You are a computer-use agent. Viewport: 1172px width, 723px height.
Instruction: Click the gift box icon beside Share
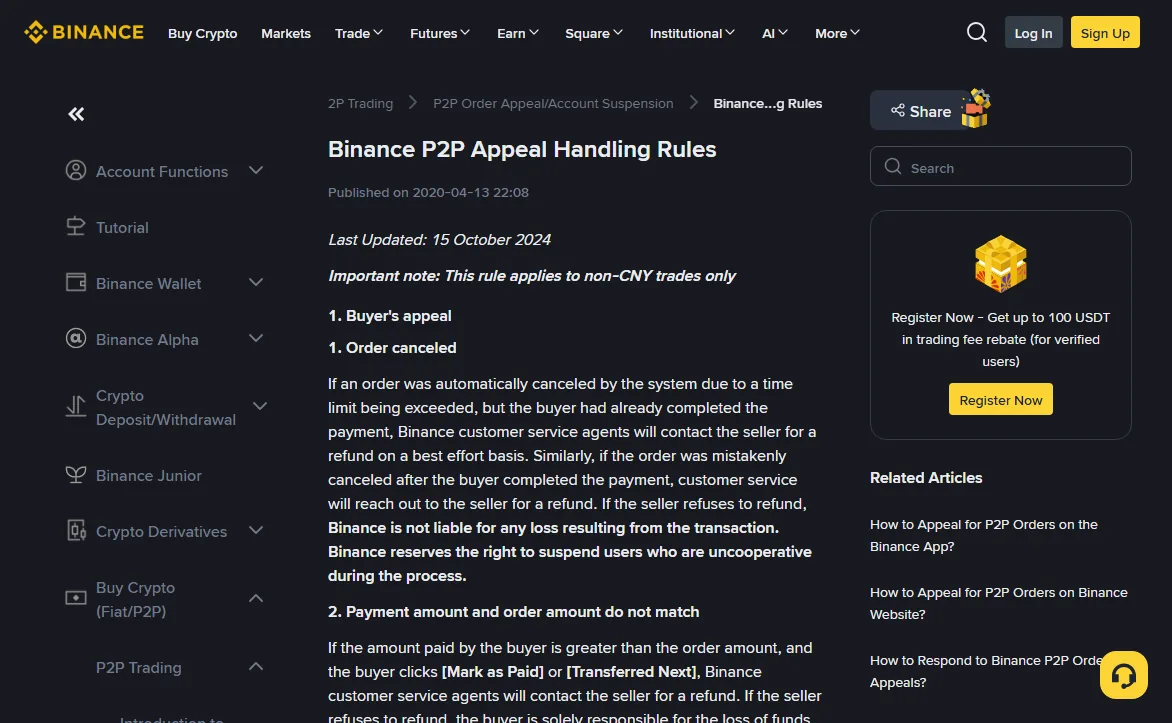tap(975, 109)
